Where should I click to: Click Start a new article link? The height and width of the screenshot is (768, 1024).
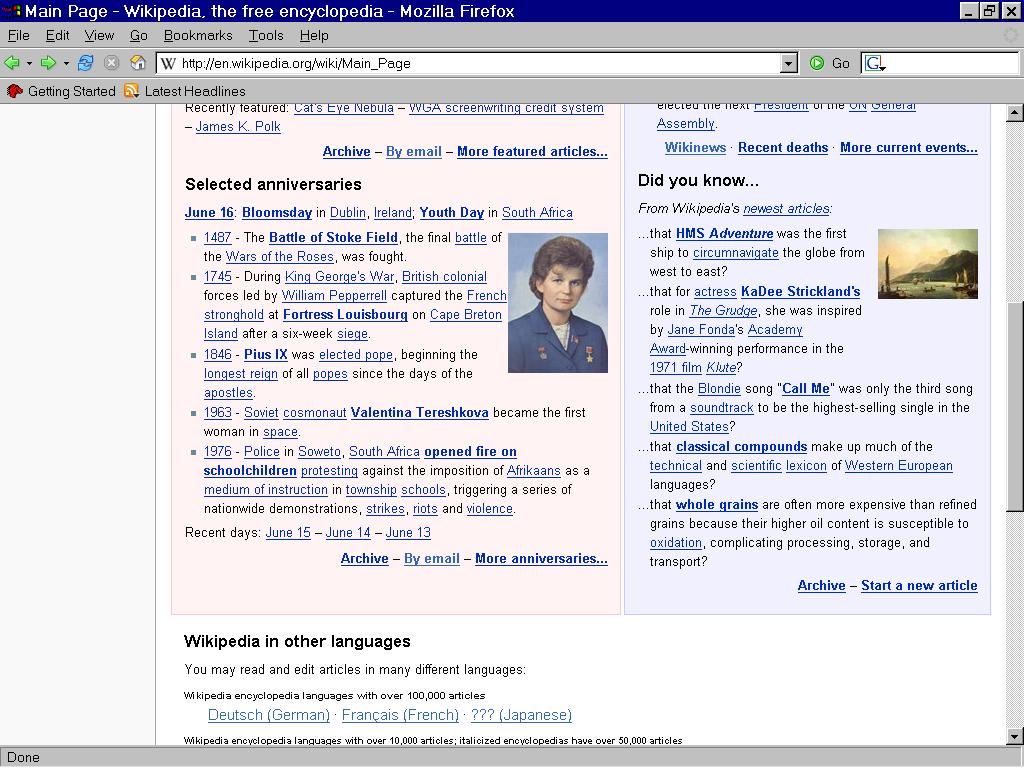pos(919,586)
